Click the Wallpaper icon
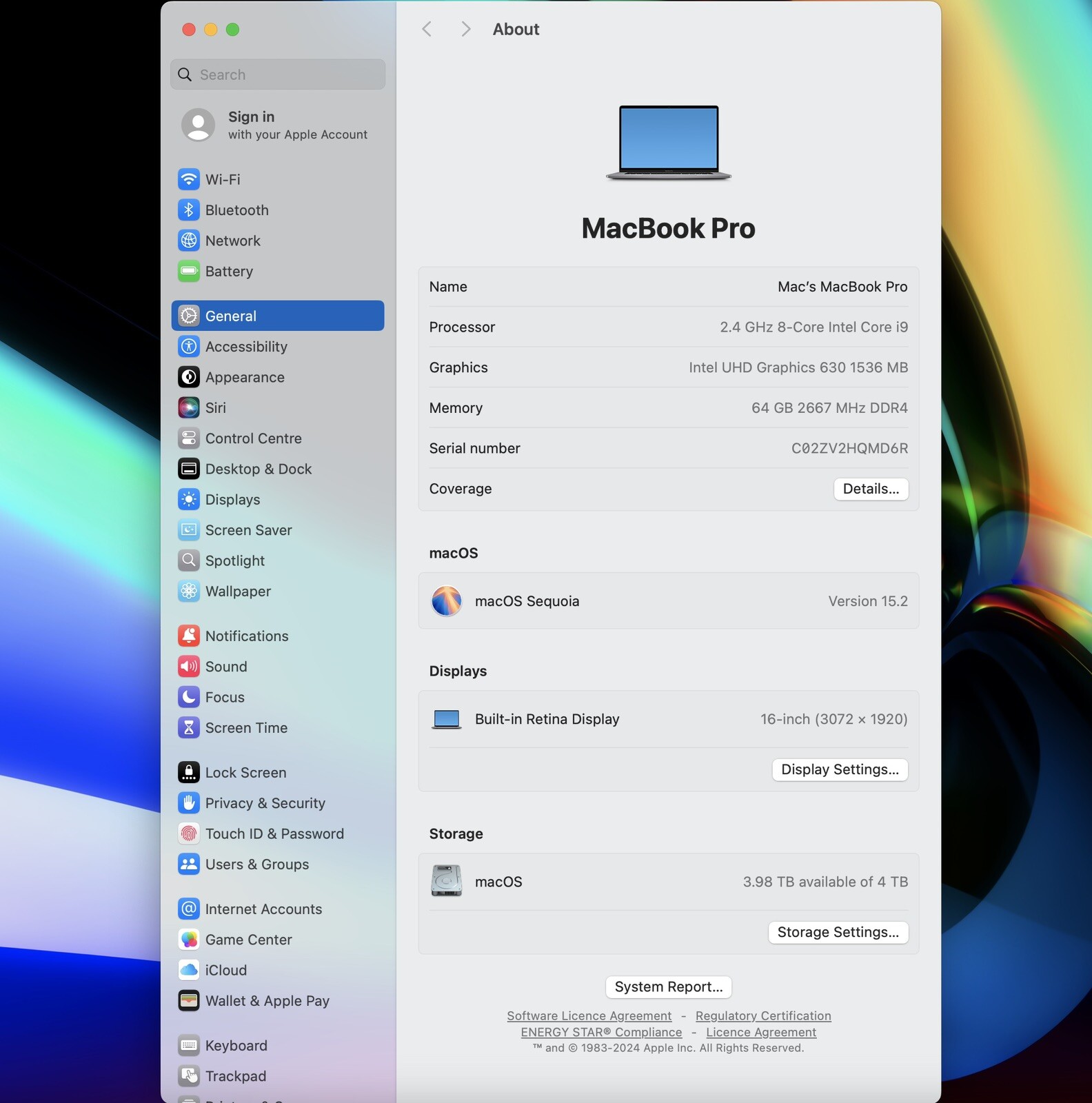The height and width of the screenshot is (1103, 1092). coord(188,591)
